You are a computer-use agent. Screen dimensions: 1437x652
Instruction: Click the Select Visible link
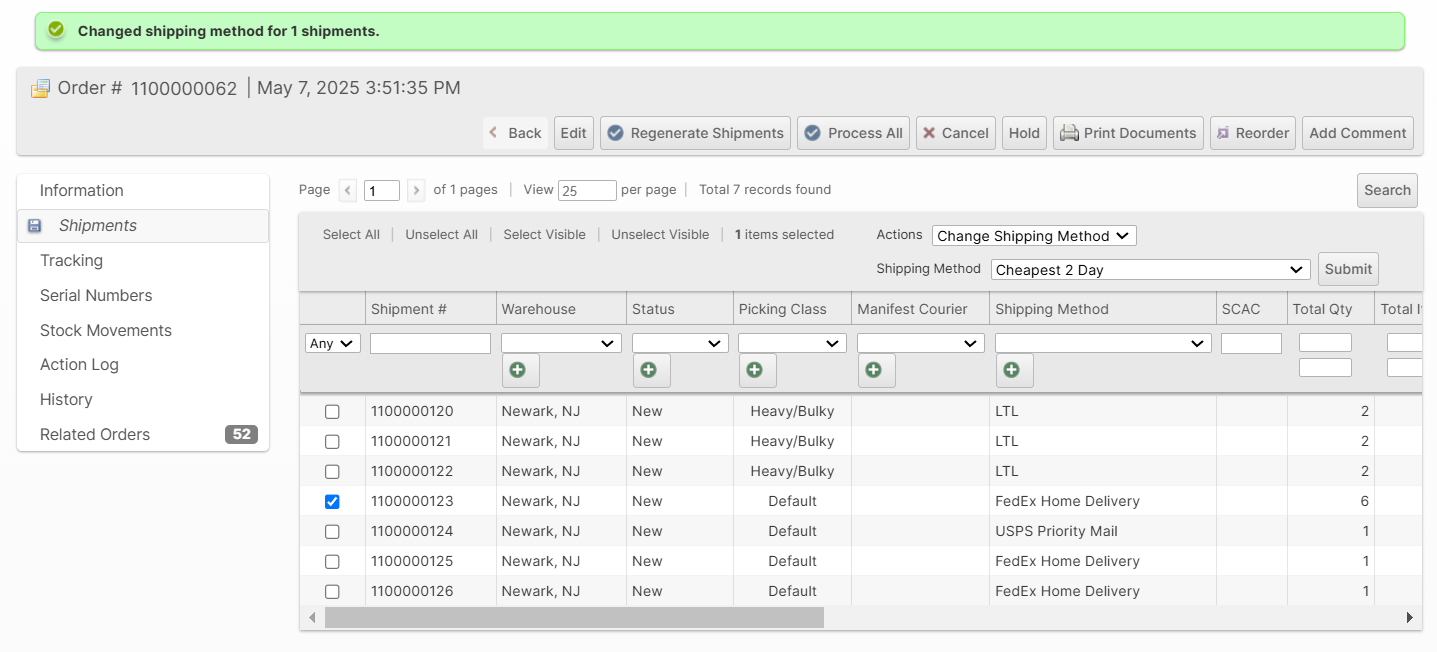click(544, 235)
